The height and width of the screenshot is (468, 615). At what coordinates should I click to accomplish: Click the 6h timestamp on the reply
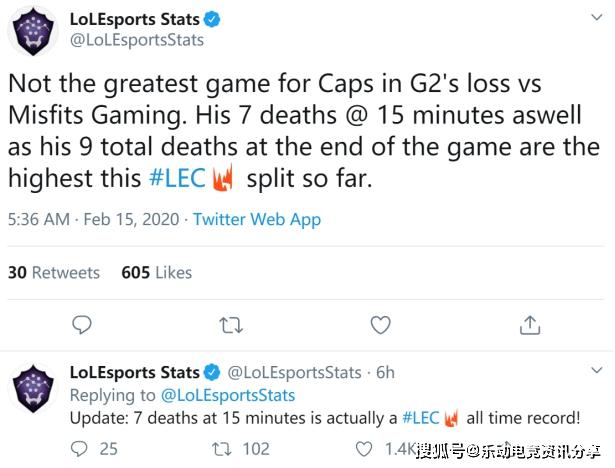tap(385, 373)
